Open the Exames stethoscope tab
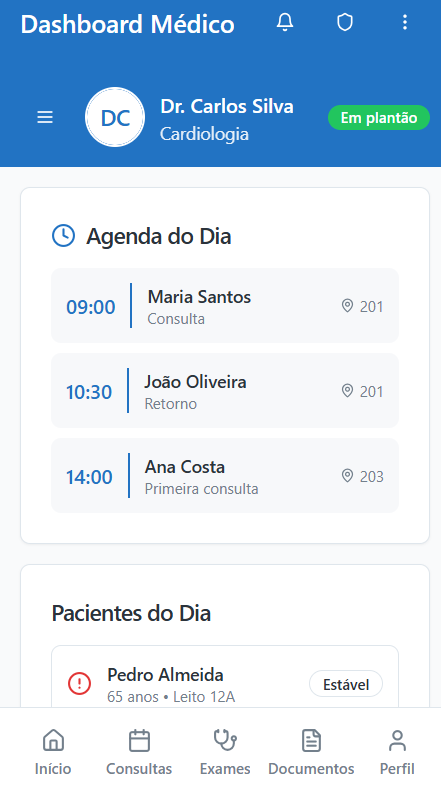 (x=225, y=752)
